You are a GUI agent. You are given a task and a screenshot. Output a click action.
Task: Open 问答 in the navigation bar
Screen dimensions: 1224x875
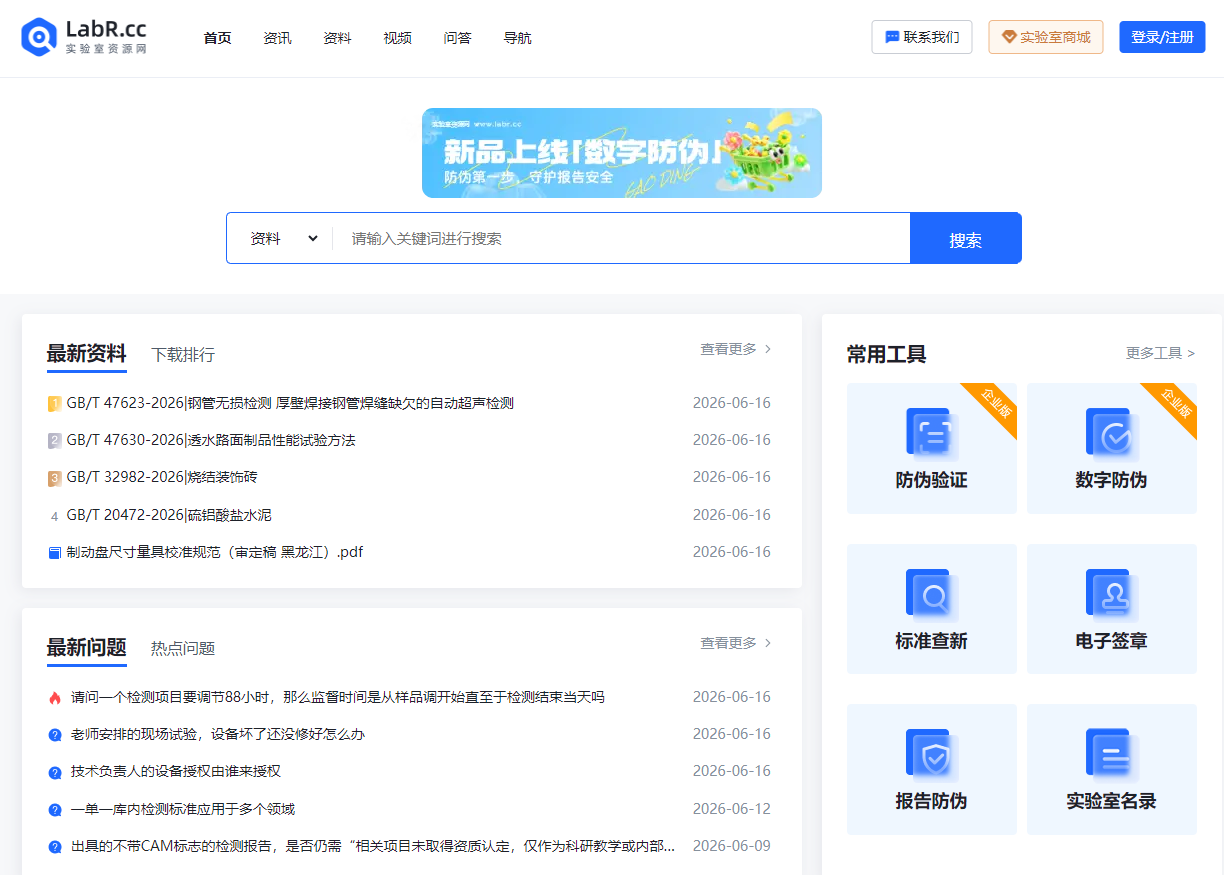coord(457,38)
